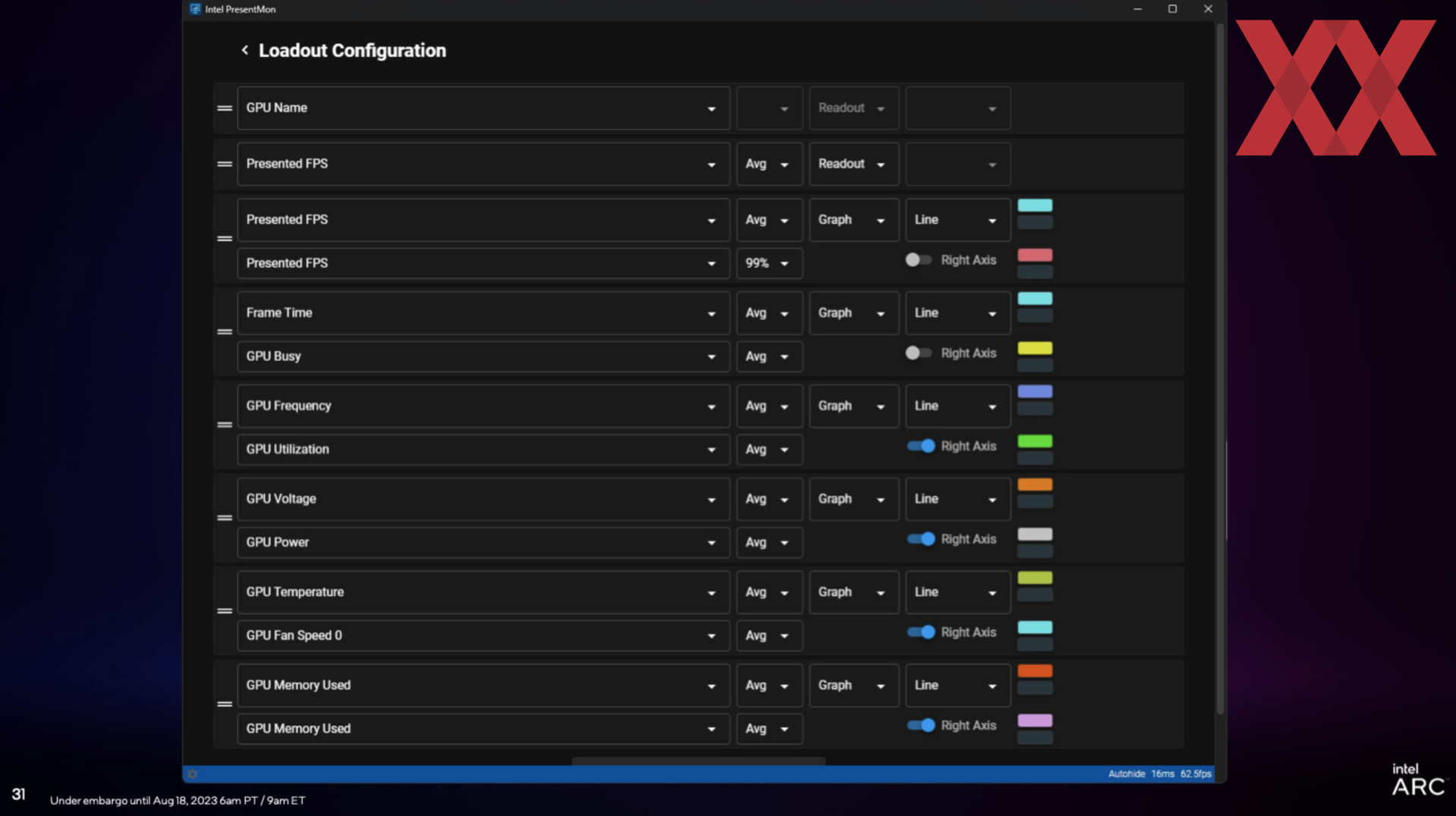Viewport: 1456px width, 816px height.
Task: Click the Autohide label in the status bar
Action: pyautogui.click(x=1126, y=774)
